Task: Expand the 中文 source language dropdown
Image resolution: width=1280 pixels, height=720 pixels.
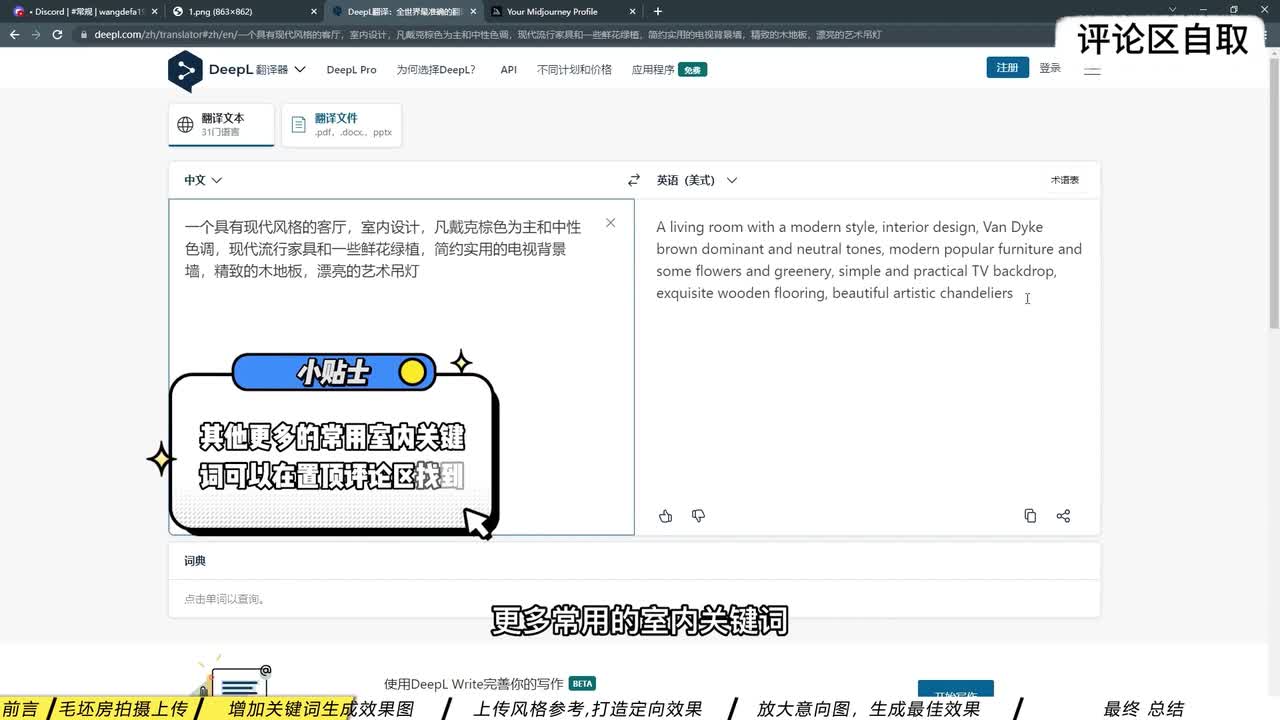Action: 203,180
